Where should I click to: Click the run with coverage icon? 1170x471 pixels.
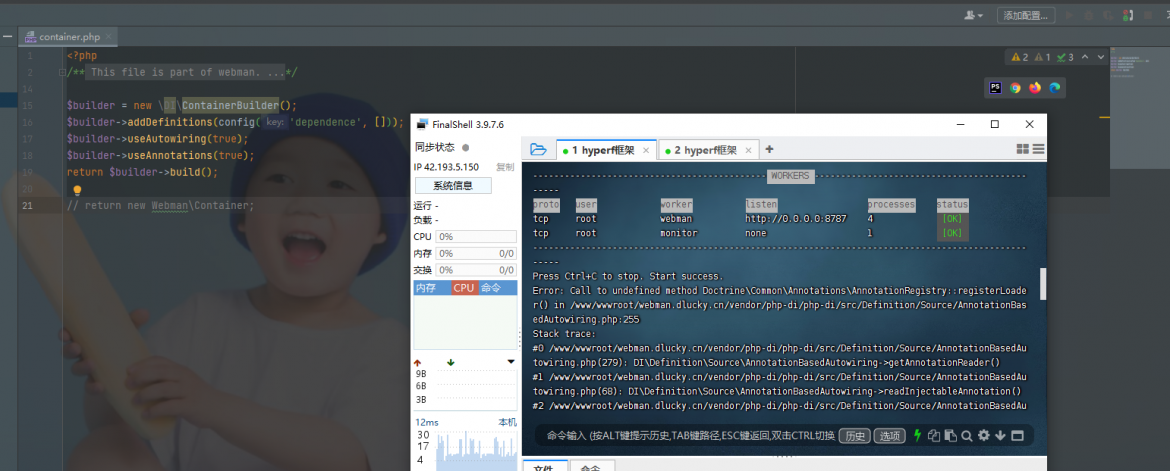click(x=1108, y=15)
